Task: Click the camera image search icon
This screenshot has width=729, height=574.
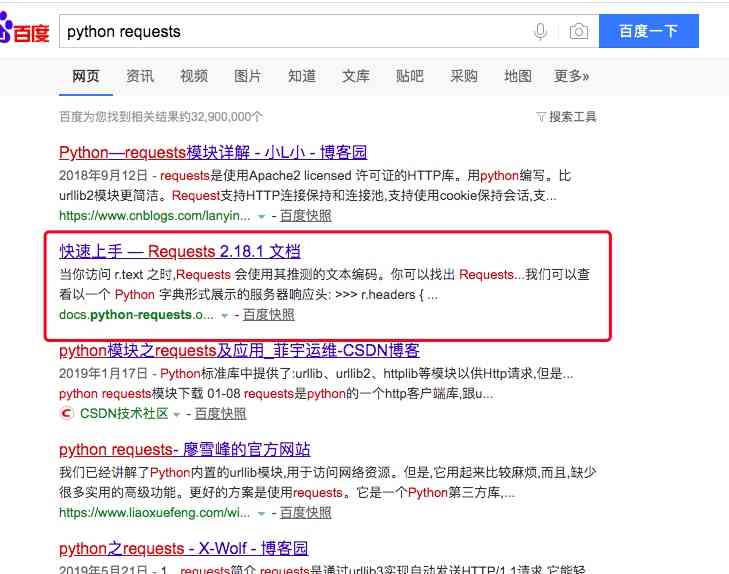Action: [x=578, y=32]
